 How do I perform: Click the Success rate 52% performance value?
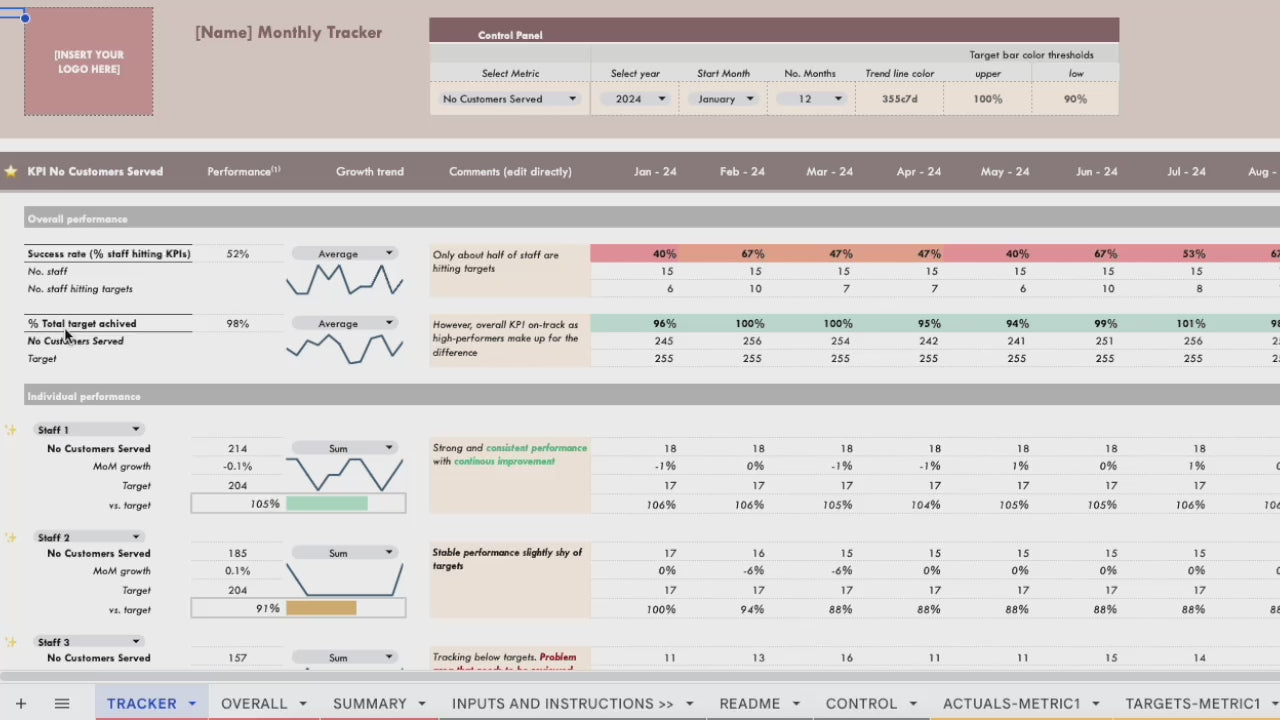coord(238,254)
